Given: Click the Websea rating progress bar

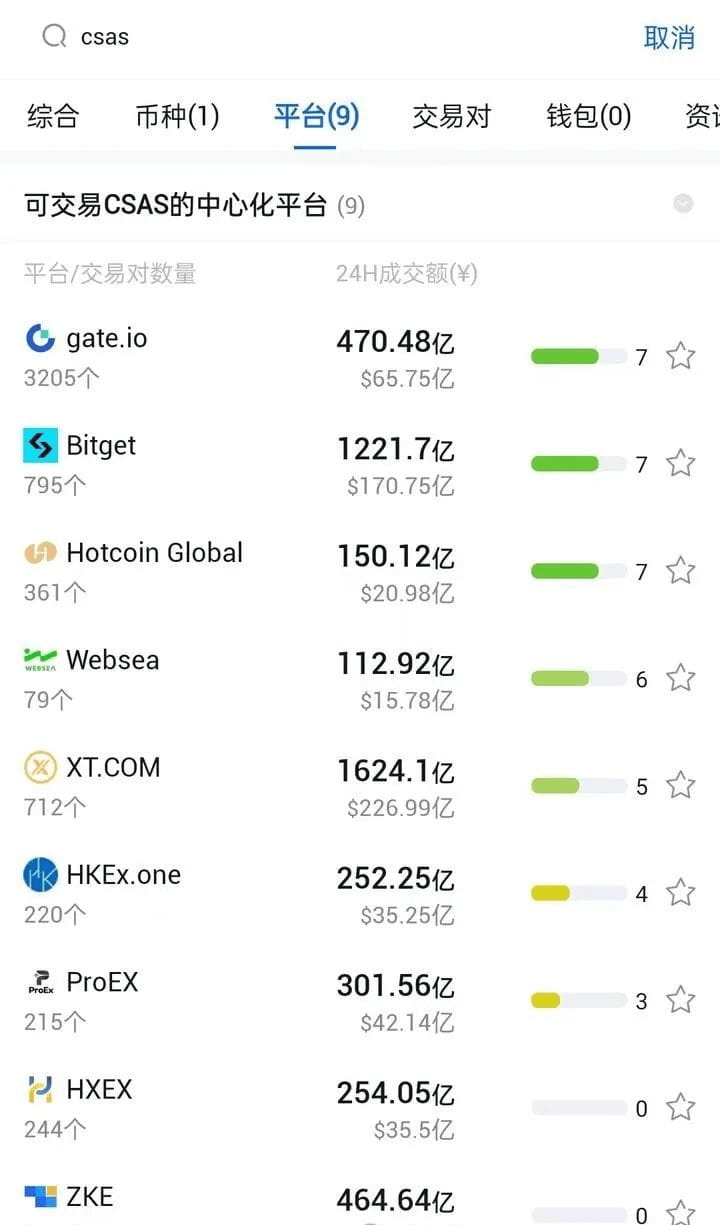Looking at the screenshot, I should (x=578, y=679).
